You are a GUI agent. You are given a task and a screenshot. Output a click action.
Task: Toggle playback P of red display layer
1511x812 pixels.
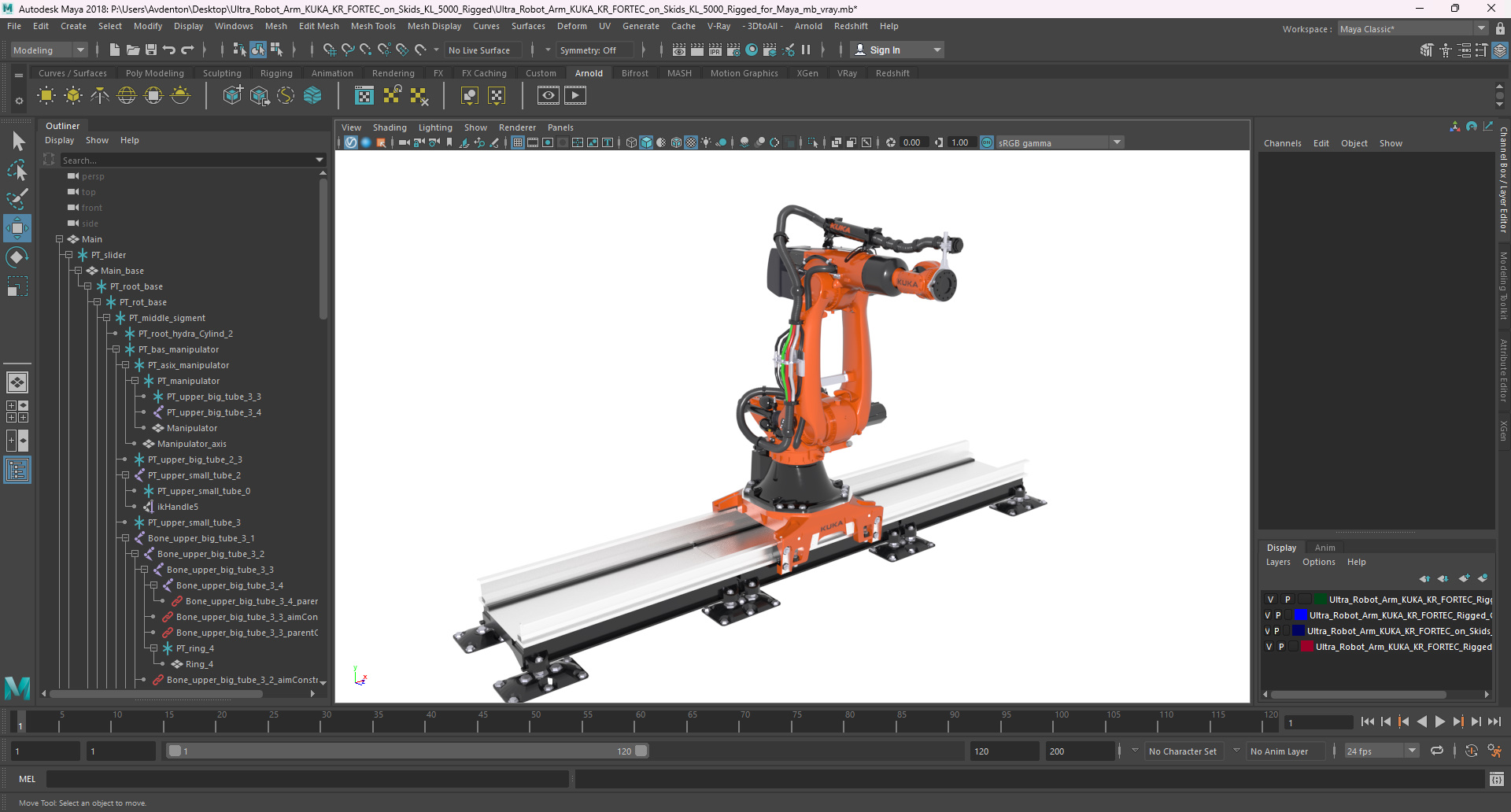[1281, 647]
